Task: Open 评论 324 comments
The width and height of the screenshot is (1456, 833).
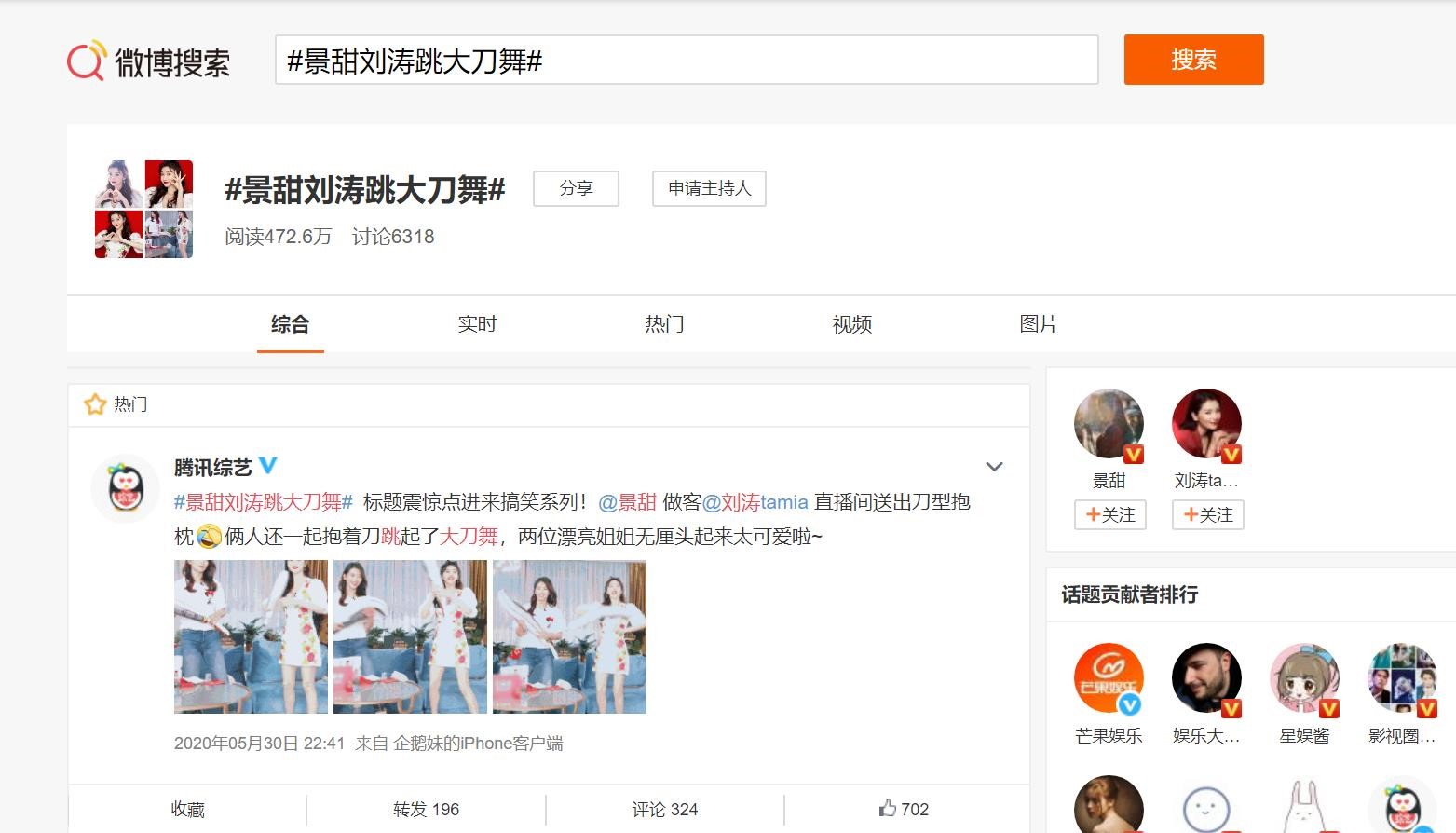Action: [664, 810]
